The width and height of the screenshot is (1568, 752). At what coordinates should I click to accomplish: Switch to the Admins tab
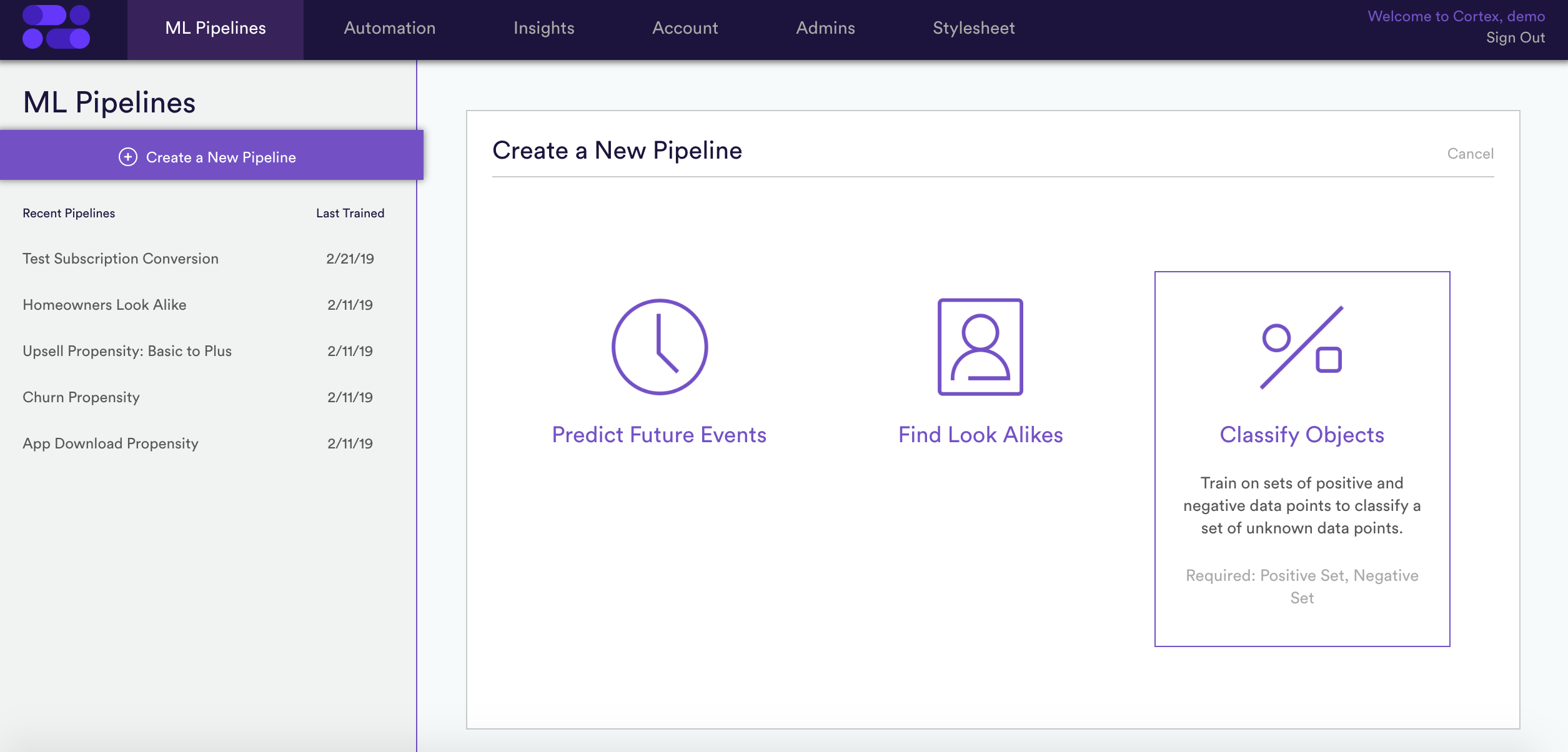(x=826, y=28)
